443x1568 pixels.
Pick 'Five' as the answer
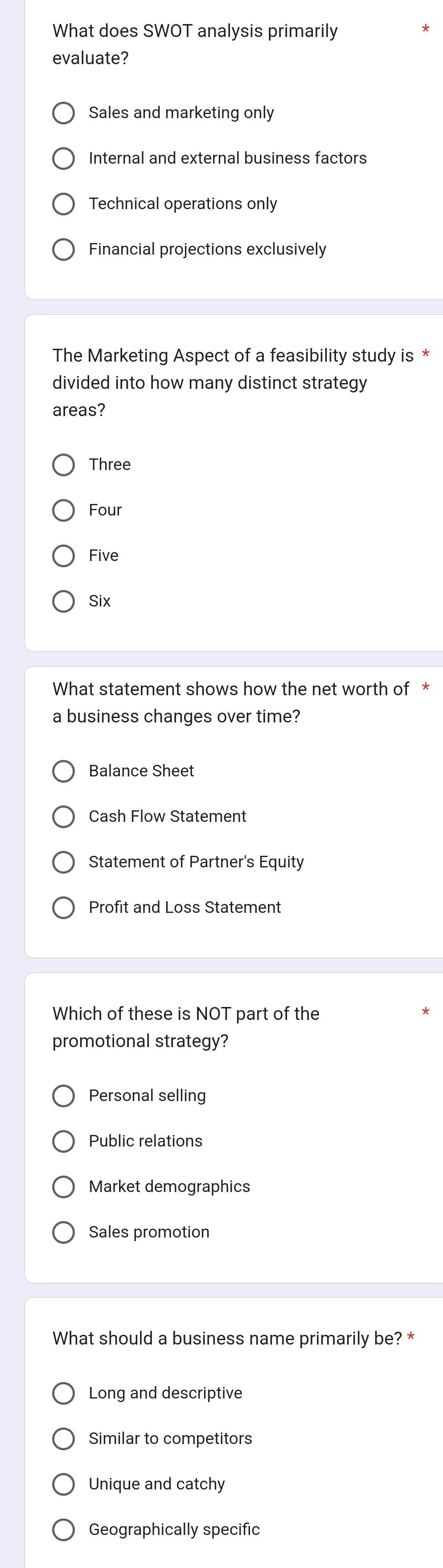pyautogui.click(x=63, y=556)
